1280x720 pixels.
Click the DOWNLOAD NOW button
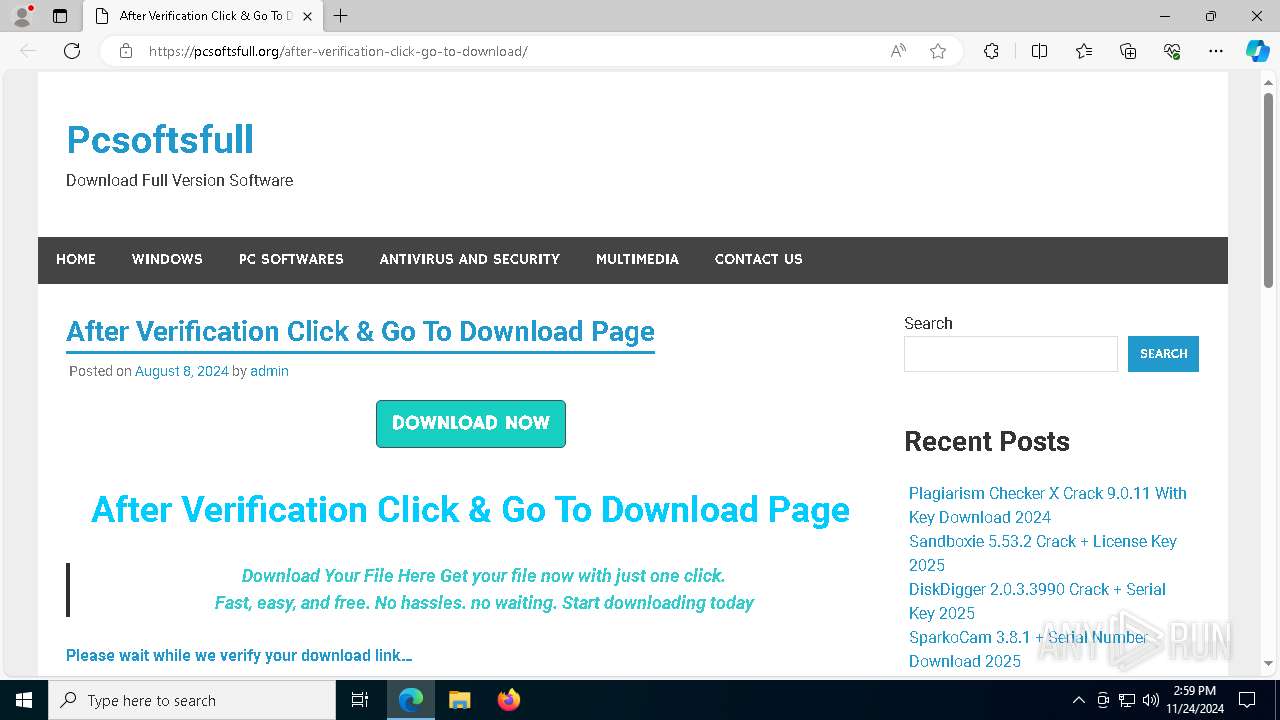(x=471, y=423)
